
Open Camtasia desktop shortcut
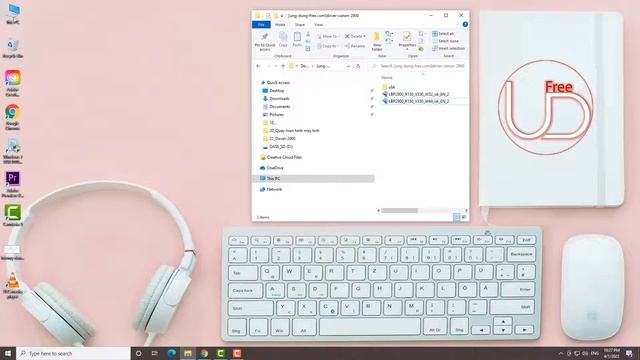13,216
